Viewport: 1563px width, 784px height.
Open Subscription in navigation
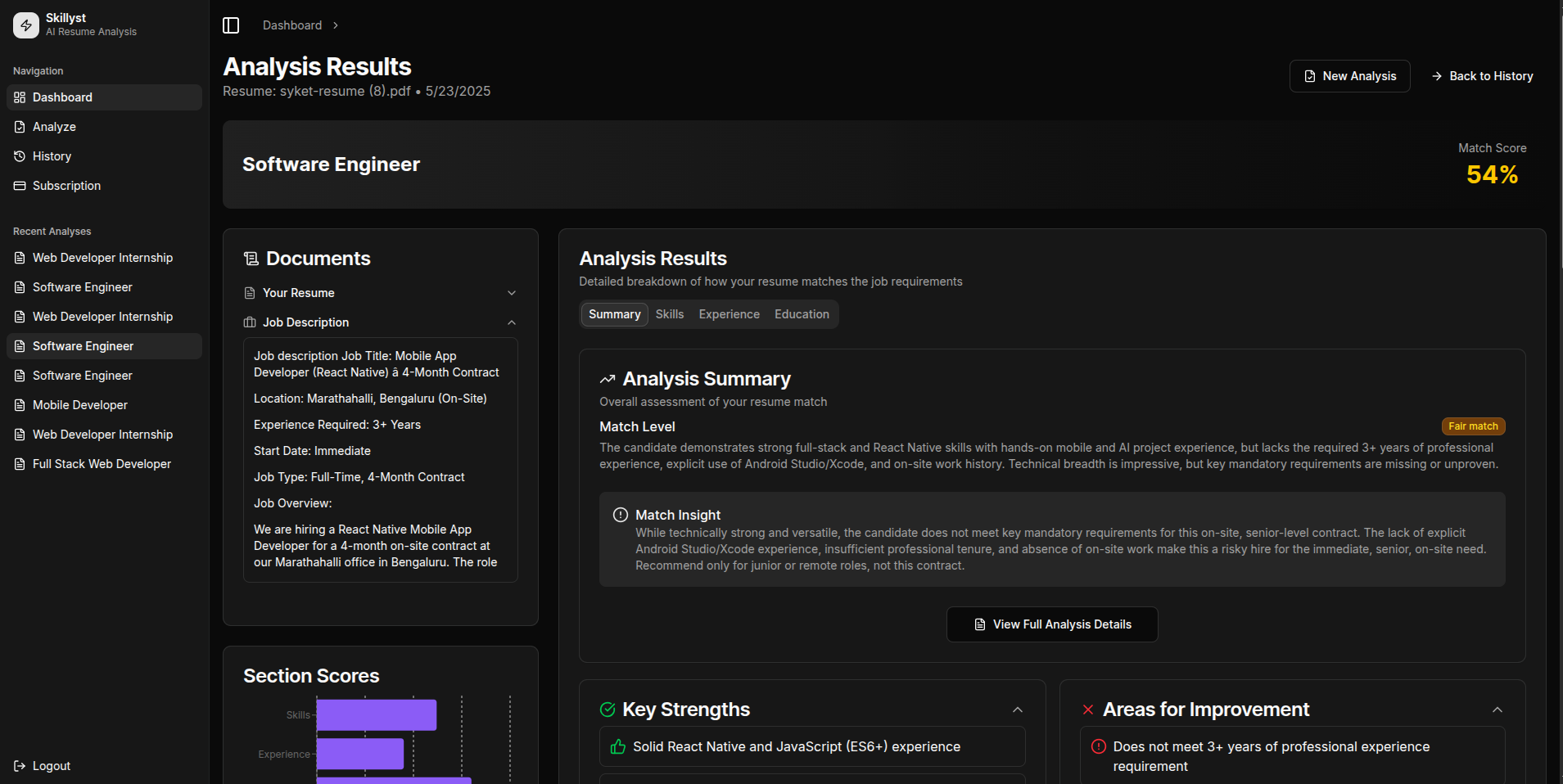pyautogui.click(x=105, y=186)
